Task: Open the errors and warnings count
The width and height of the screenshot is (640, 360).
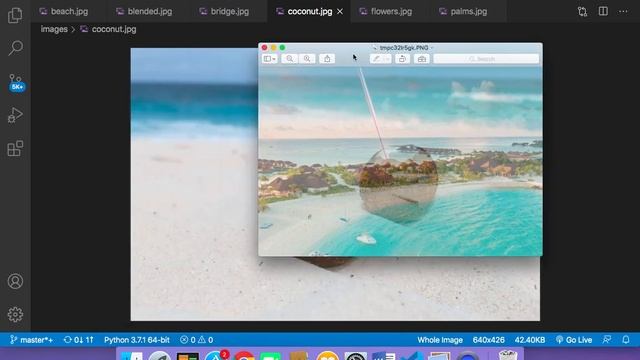Action: pyautogui.click(x=196, y=340)
